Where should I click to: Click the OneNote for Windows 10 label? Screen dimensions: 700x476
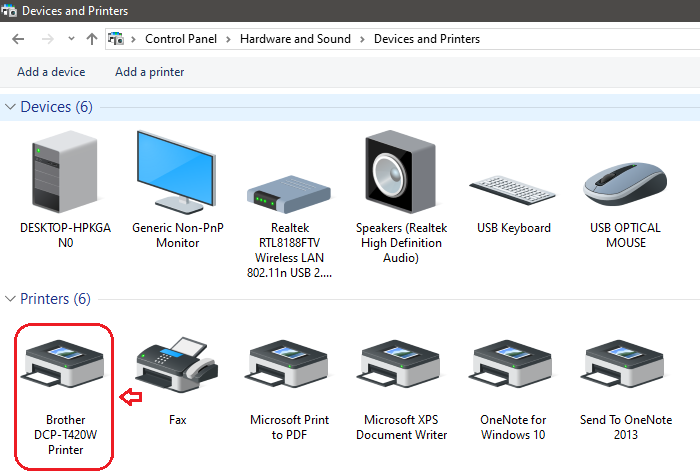(x=513, y=427)
